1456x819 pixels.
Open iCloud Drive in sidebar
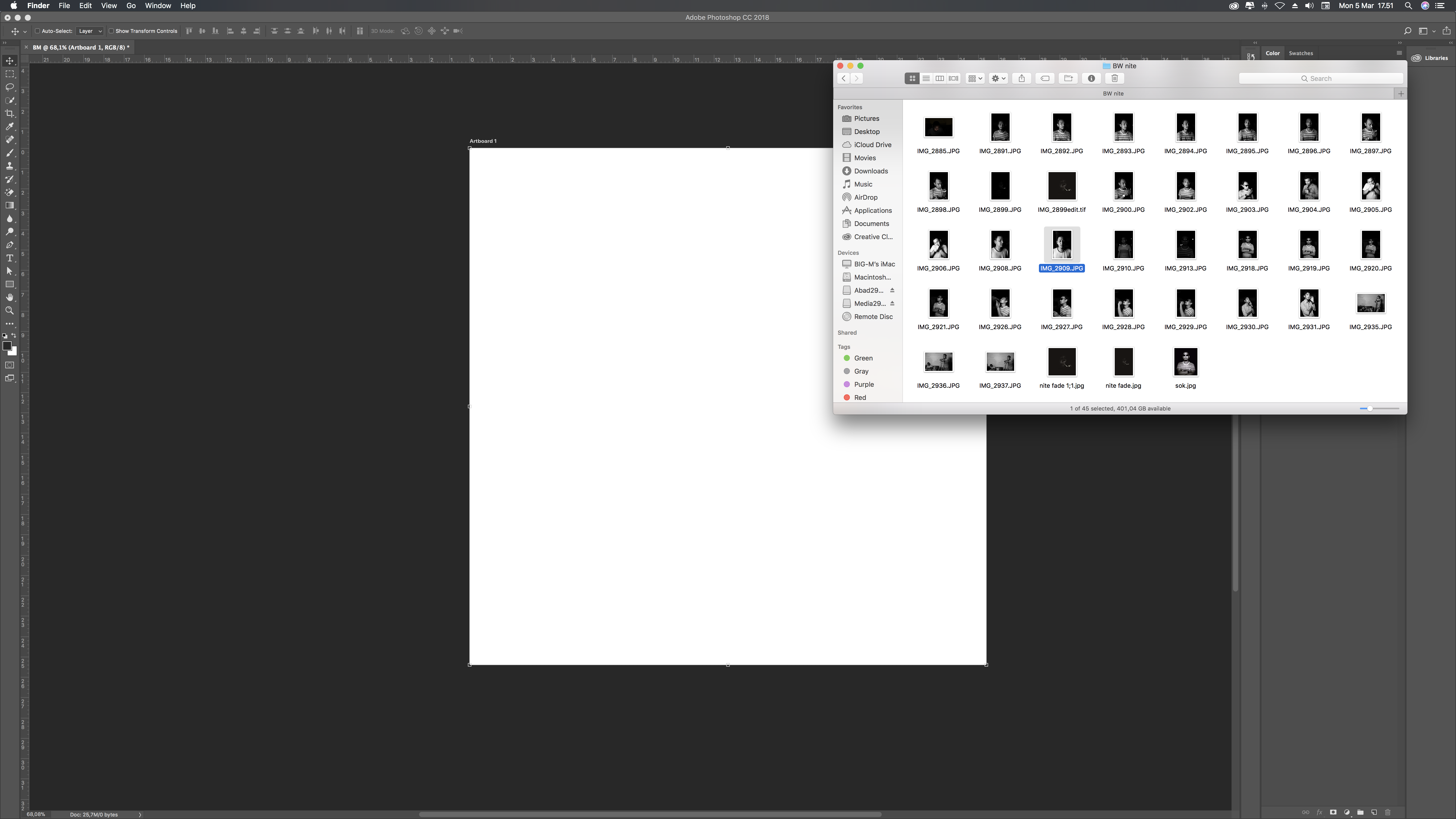pos(872,145)
